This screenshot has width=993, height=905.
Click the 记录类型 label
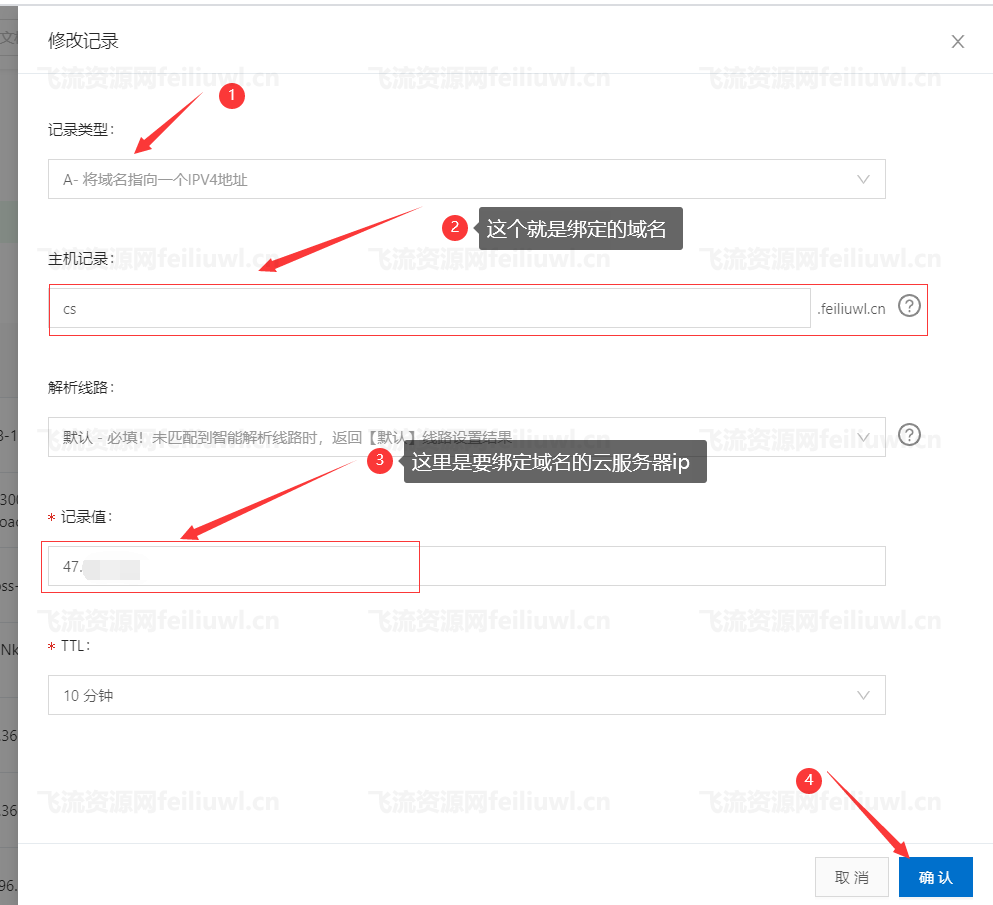click(81, 130)
